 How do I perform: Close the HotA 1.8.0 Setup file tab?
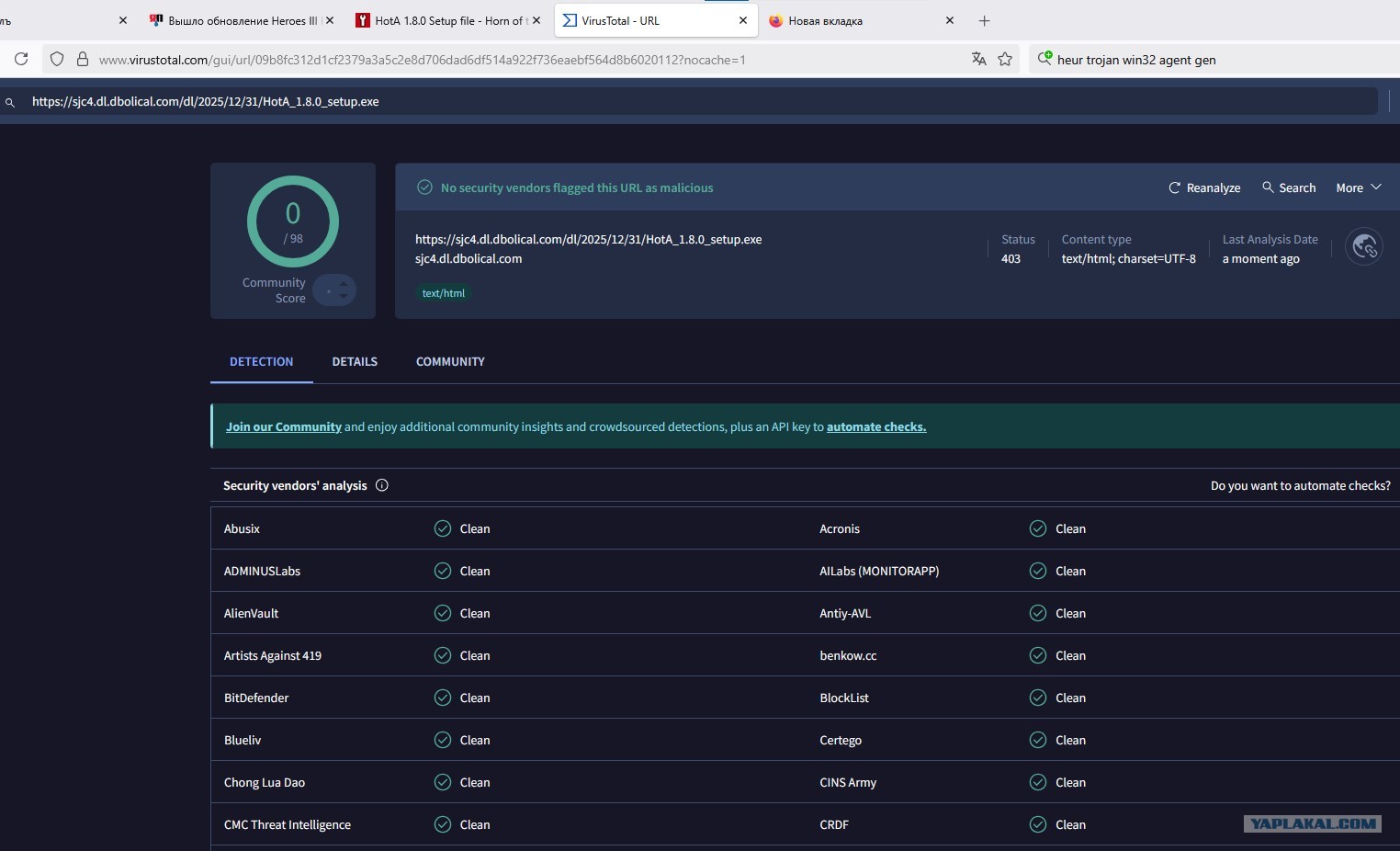536,20
